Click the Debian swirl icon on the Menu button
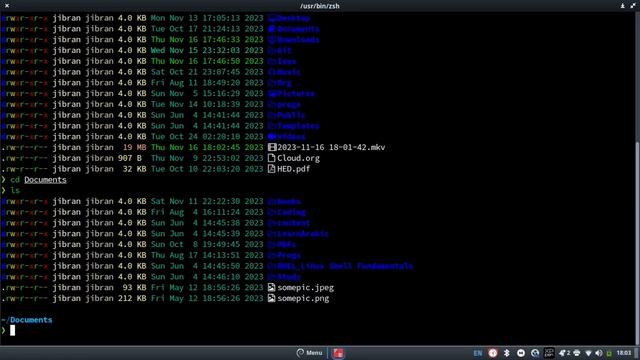 pyautogui.click(x=300, y=353)
